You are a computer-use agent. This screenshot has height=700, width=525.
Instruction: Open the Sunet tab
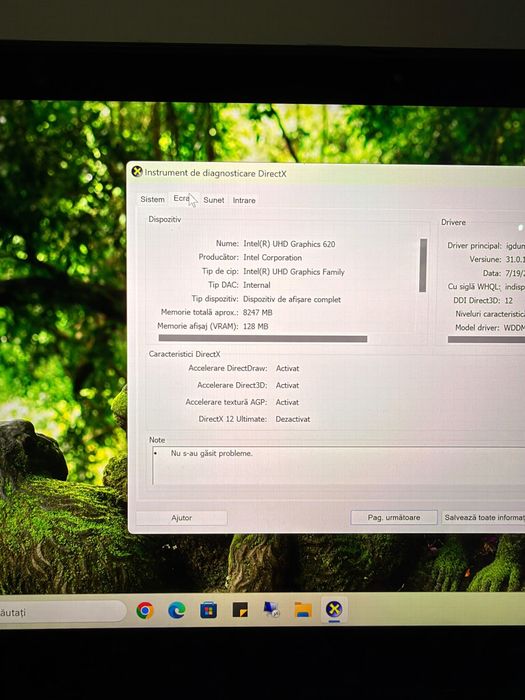click(x=214, y=200)
